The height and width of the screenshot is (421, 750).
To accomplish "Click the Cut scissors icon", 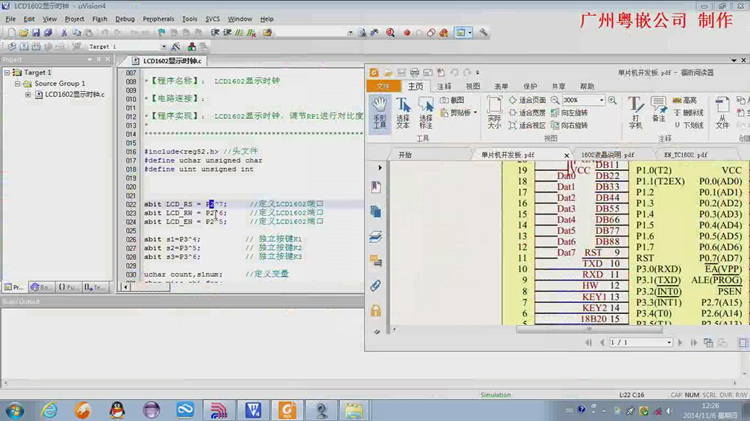I will pyautogui.click(x=64, y=33).
